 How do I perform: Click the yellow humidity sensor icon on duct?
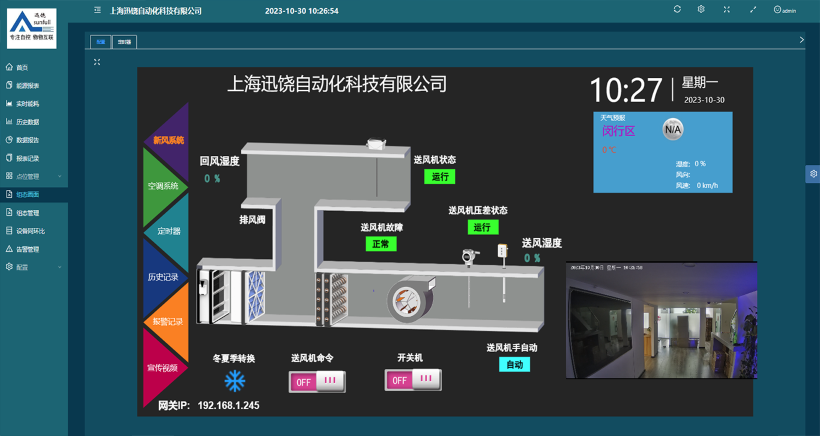tap(503, 250)
